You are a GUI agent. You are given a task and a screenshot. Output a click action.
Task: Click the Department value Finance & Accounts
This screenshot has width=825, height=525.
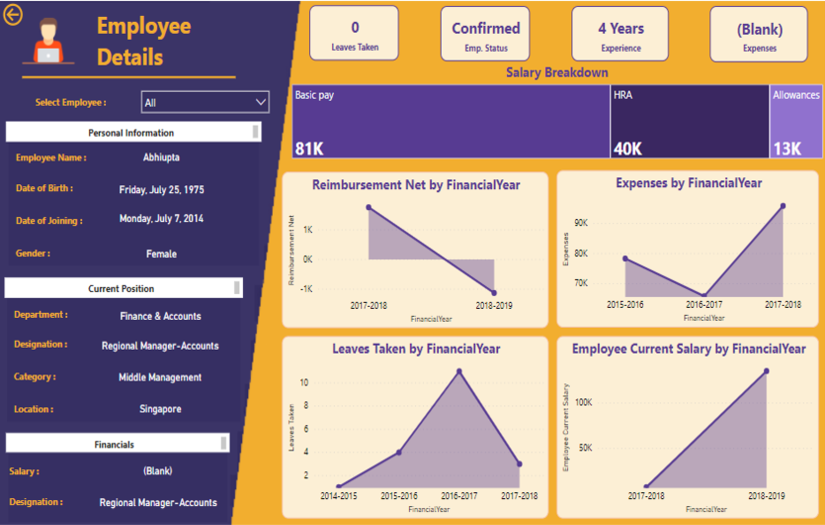tap(160, 316)
